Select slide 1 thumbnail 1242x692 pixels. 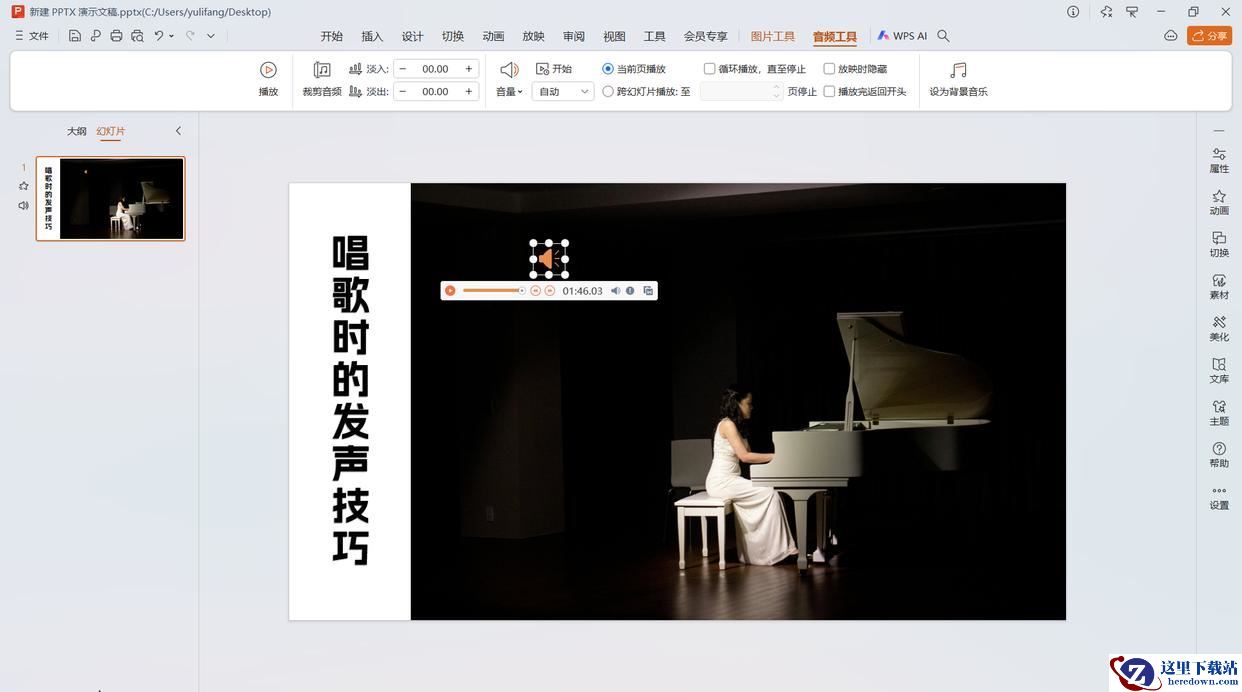(x=111, y=198)
